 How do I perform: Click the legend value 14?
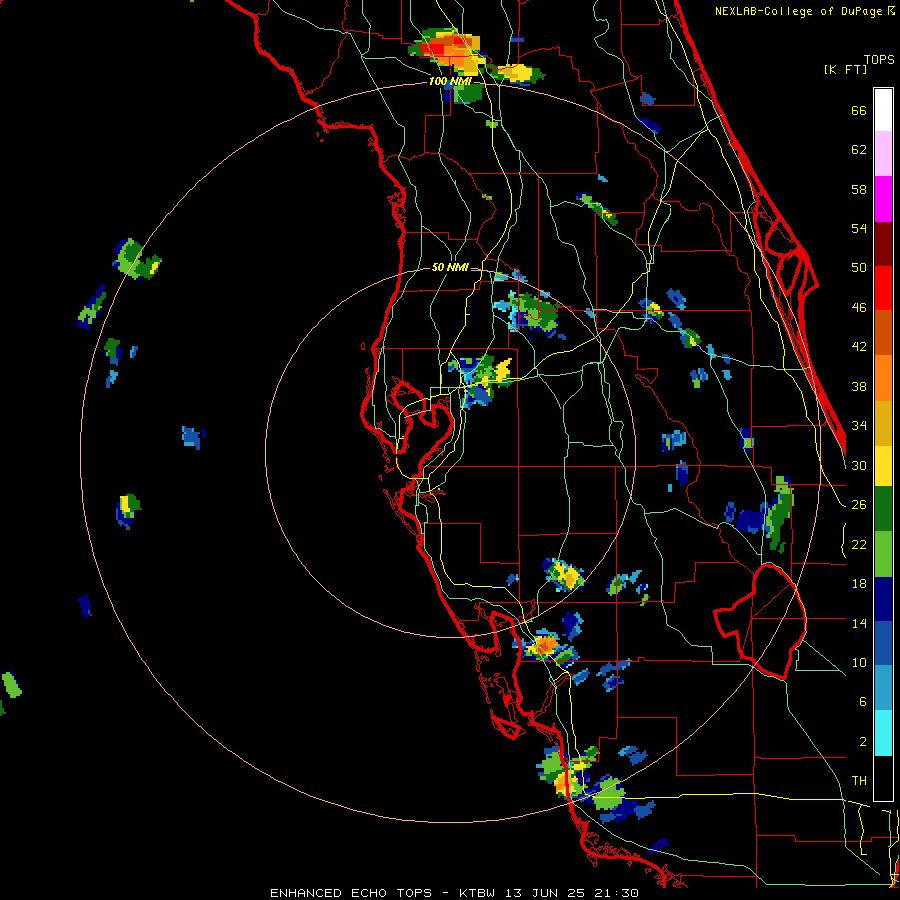[859, 623]
